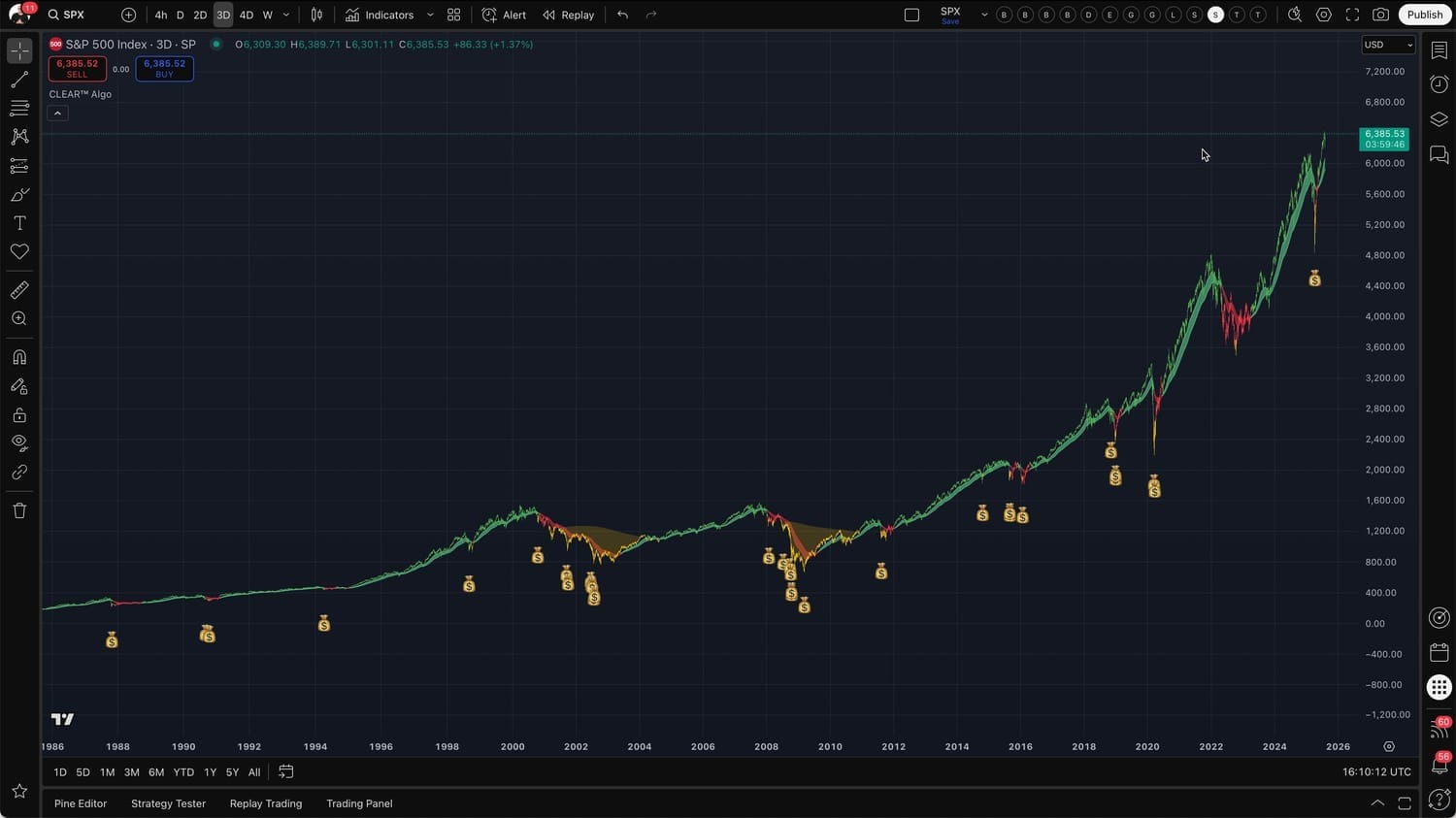Create an Alert
This screenshot has height=818, width=1456.
504,15
